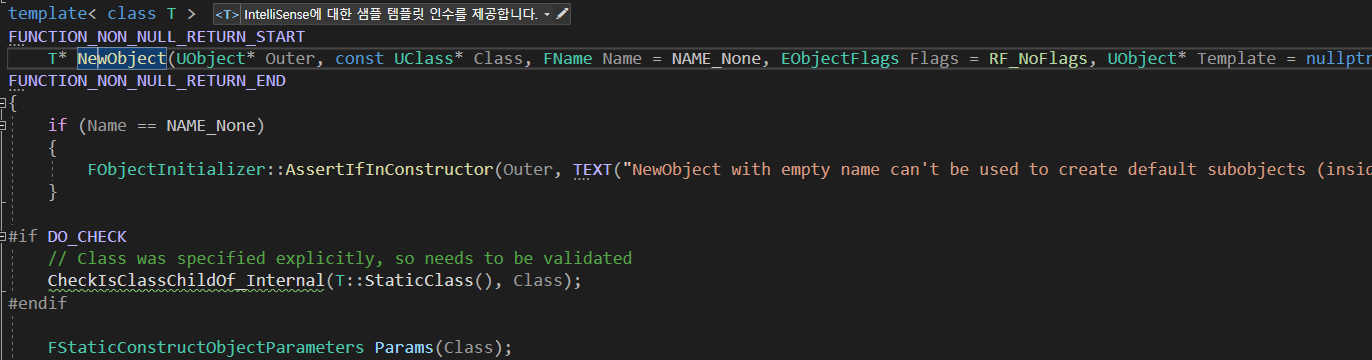Click the pencil edit icon in template bar
This screenshot has height=360, width=1372.
(x=562, y=14)
